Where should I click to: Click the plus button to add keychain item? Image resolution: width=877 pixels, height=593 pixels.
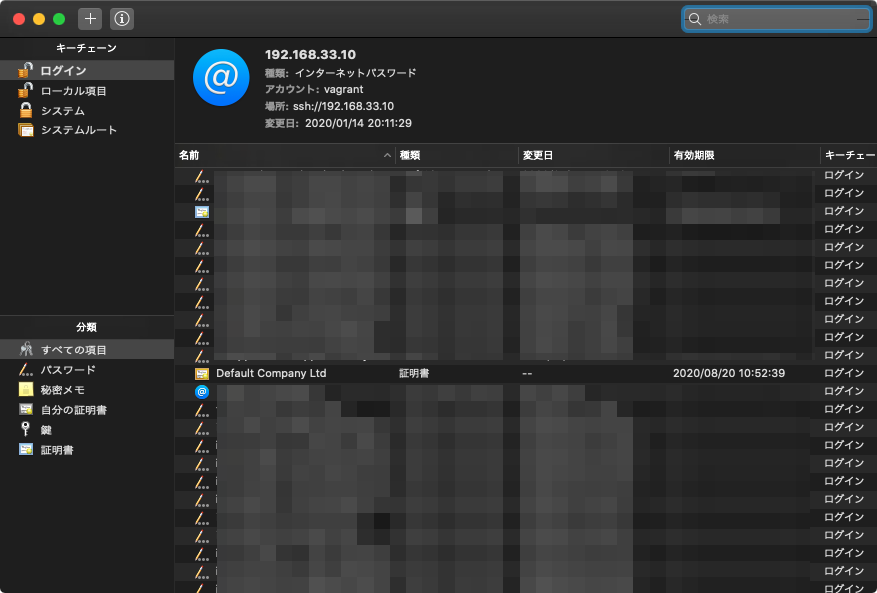pyautogui.click(x=90, y=19)
